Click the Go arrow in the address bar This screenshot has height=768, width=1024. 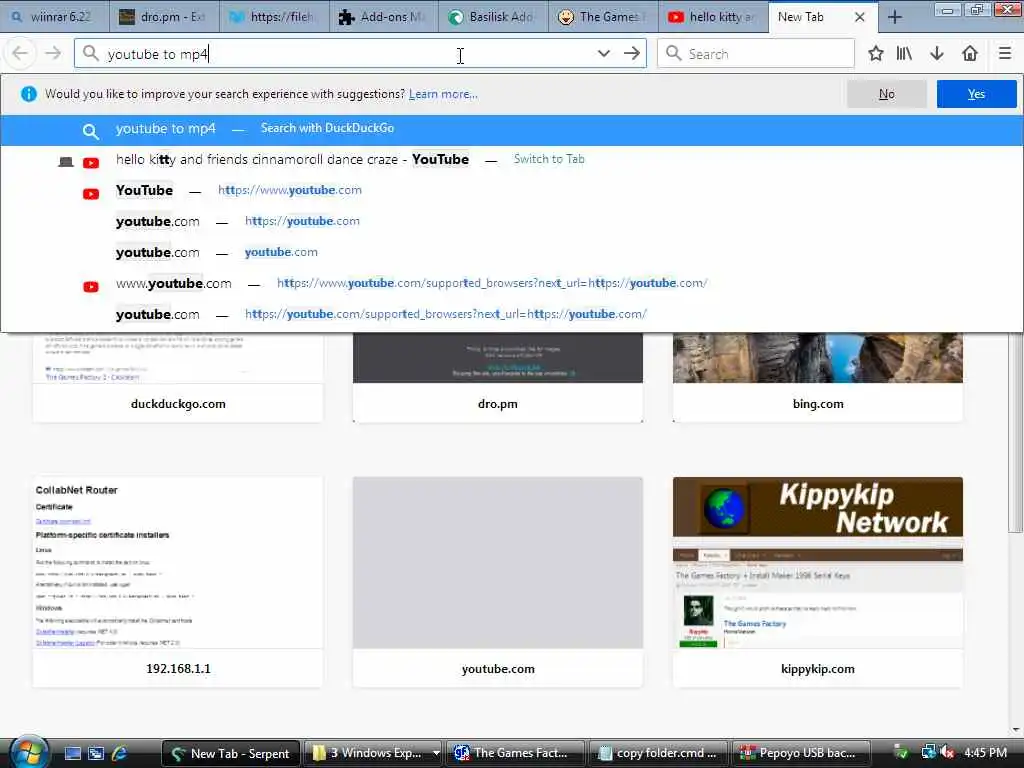click(x=632, y=54)
